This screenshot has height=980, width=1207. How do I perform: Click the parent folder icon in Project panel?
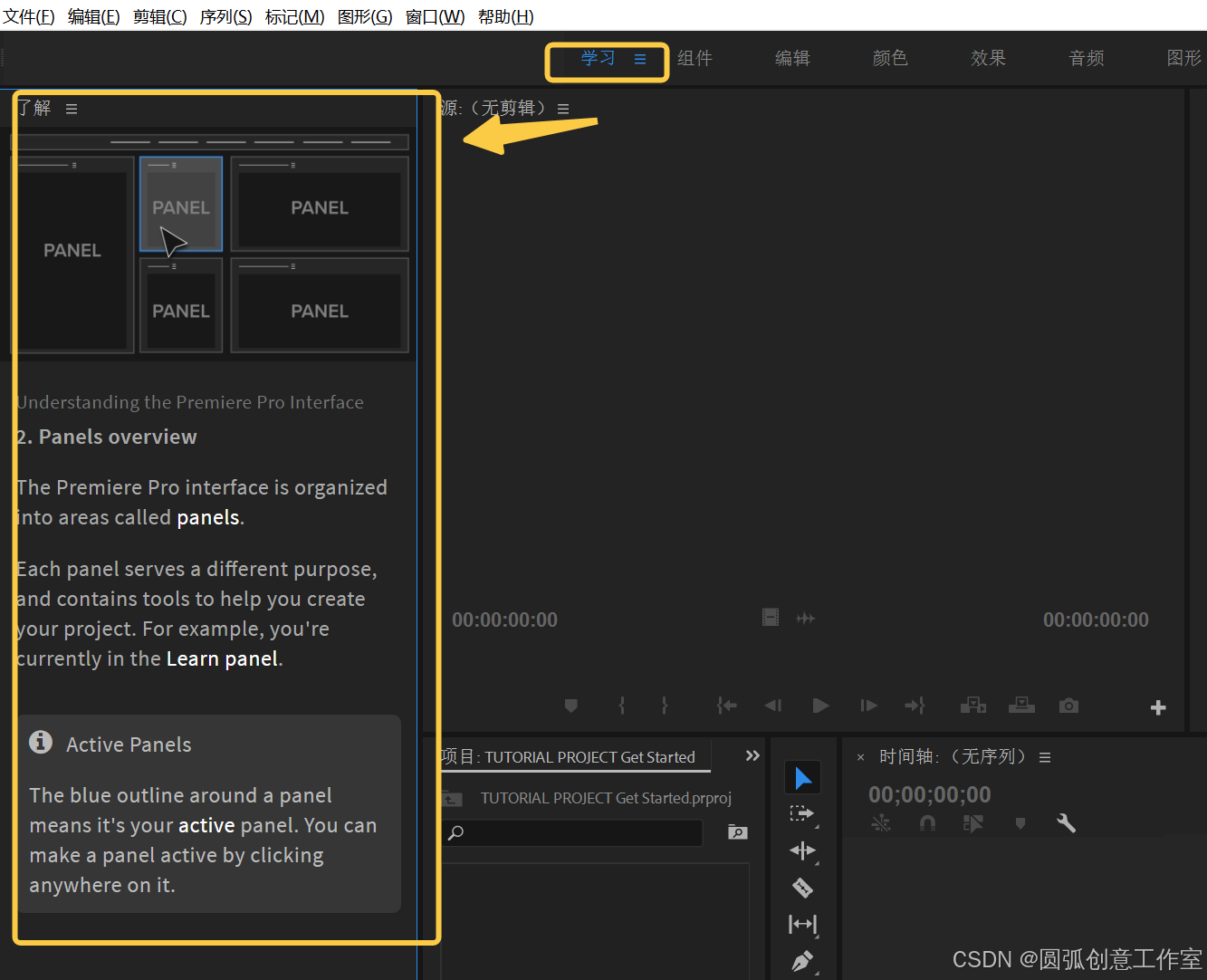452,798
